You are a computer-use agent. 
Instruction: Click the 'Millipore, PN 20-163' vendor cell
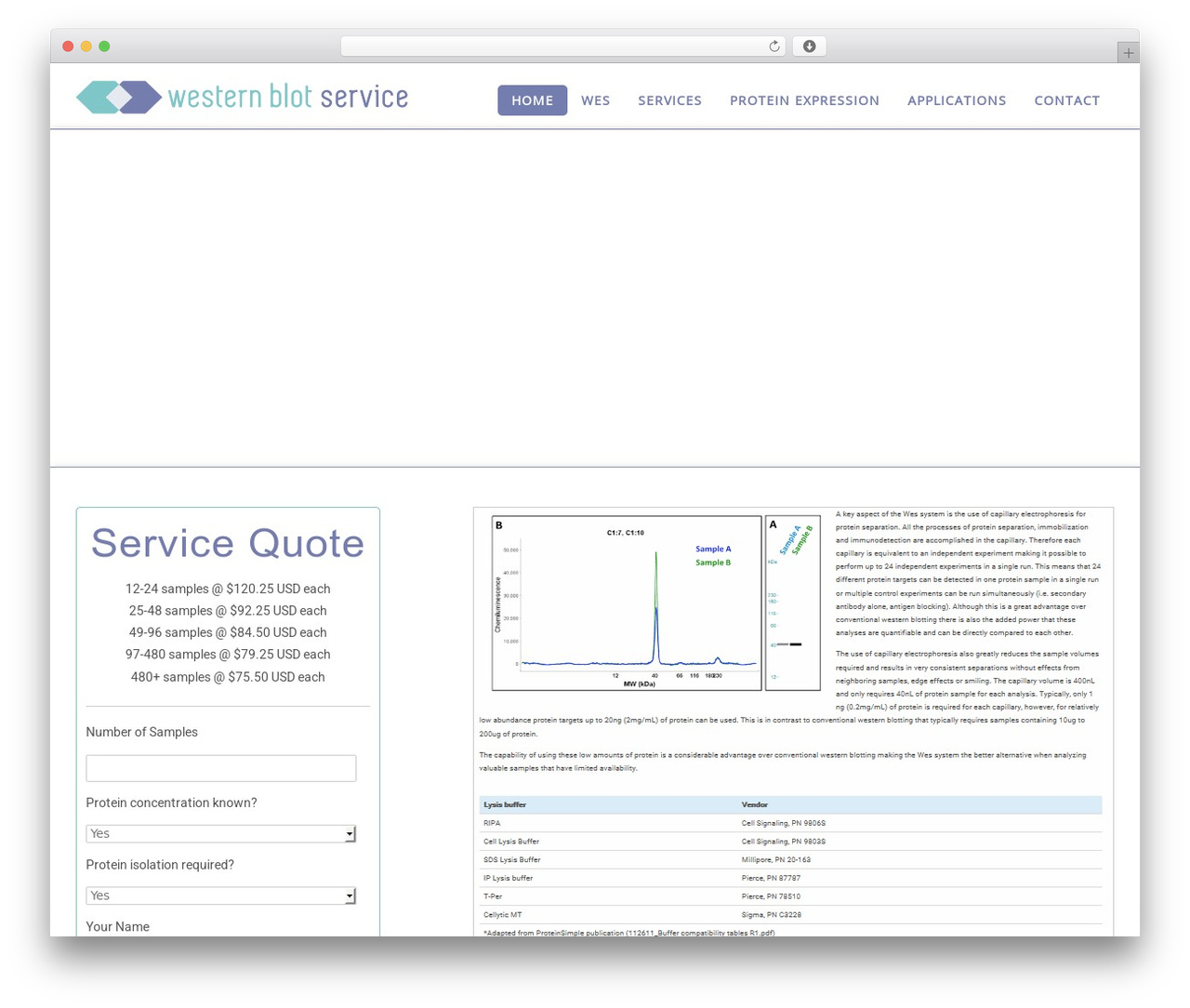point(776,860)
